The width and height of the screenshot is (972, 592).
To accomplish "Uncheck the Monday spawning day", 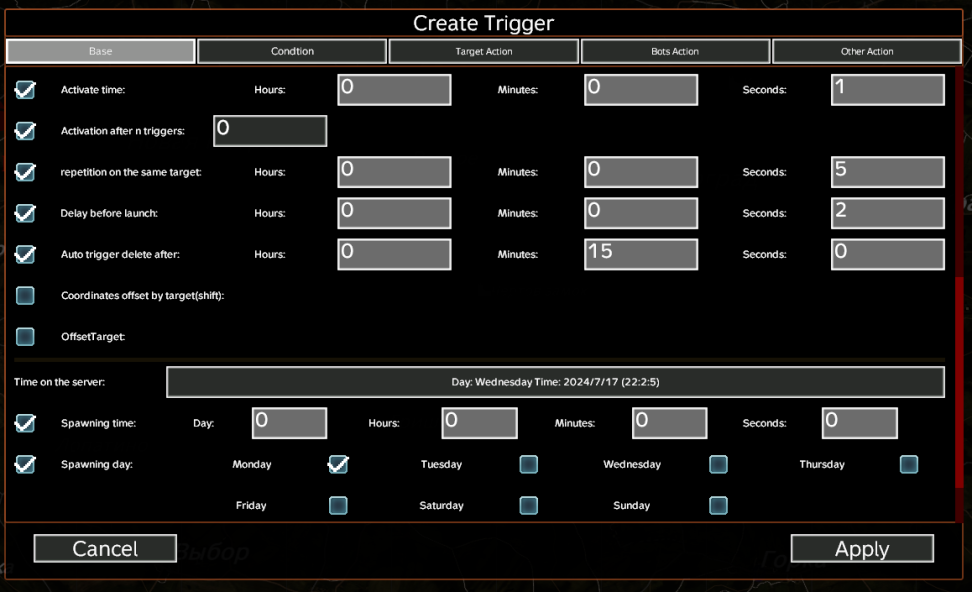I will tap(338, 464).
